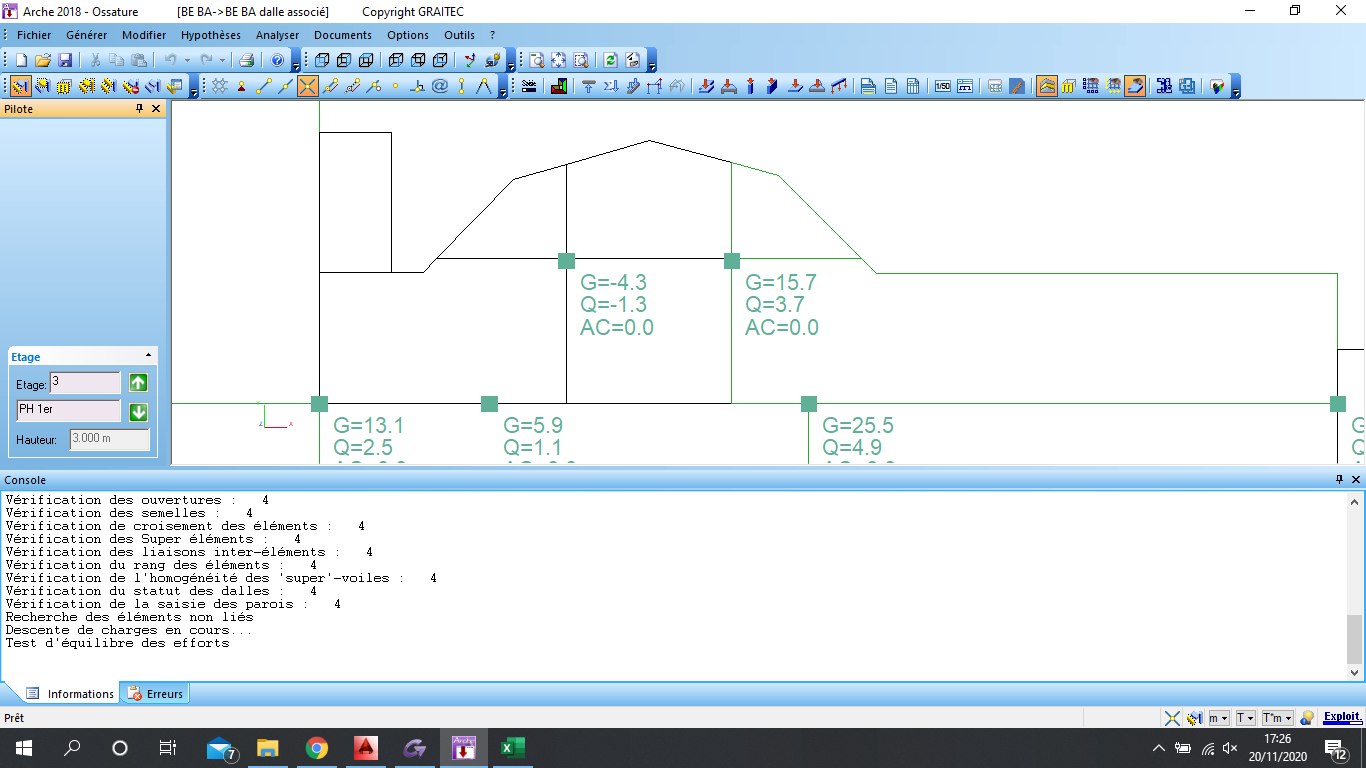Image resolution: width=1366 pixels, height=768 pixels.
Task: Click the color palette icon at toolbar end
Action: point(1217,86)
